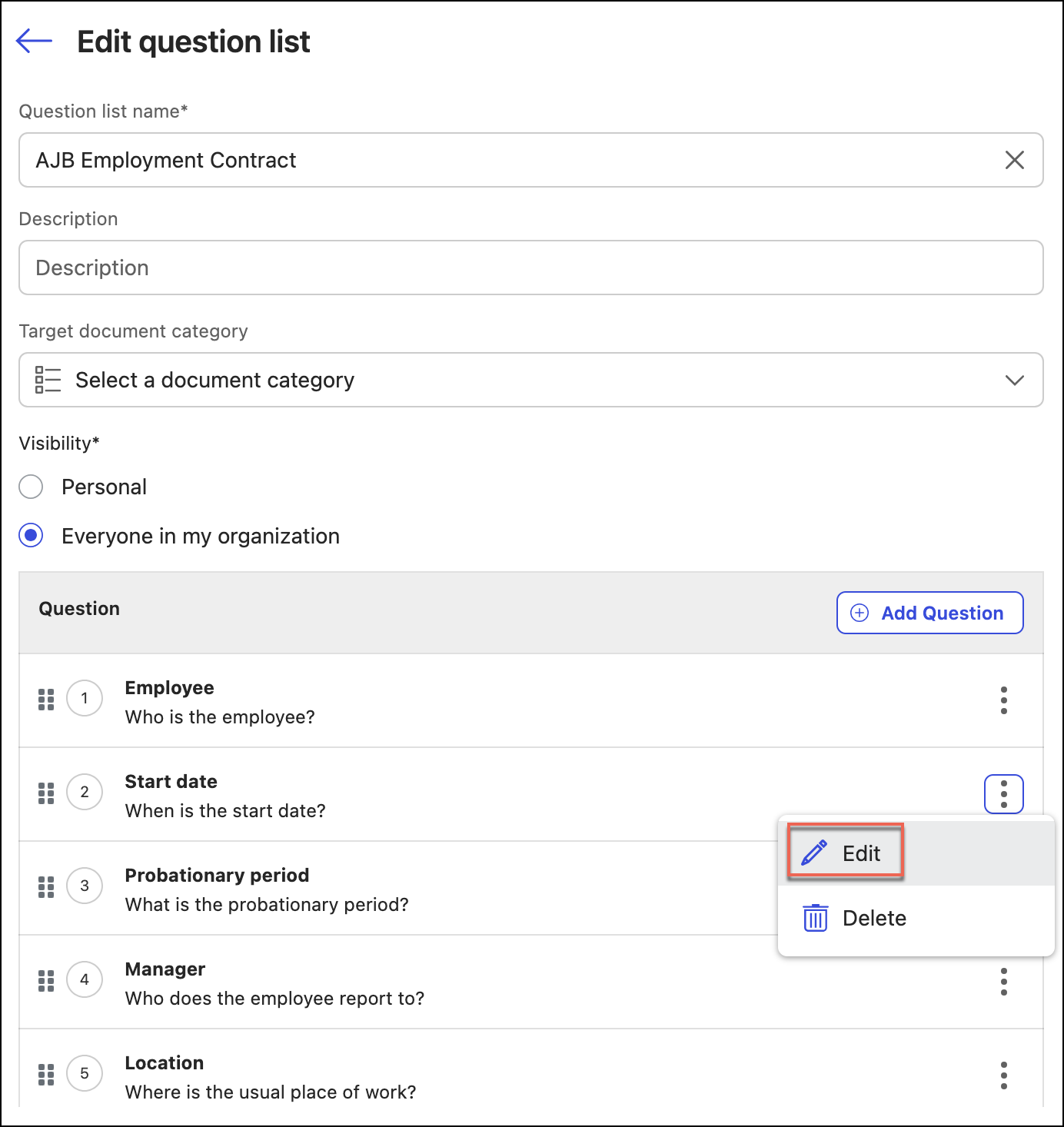Click the Add Question button
Screen dimensions: 1064x1127
(929, 613)
